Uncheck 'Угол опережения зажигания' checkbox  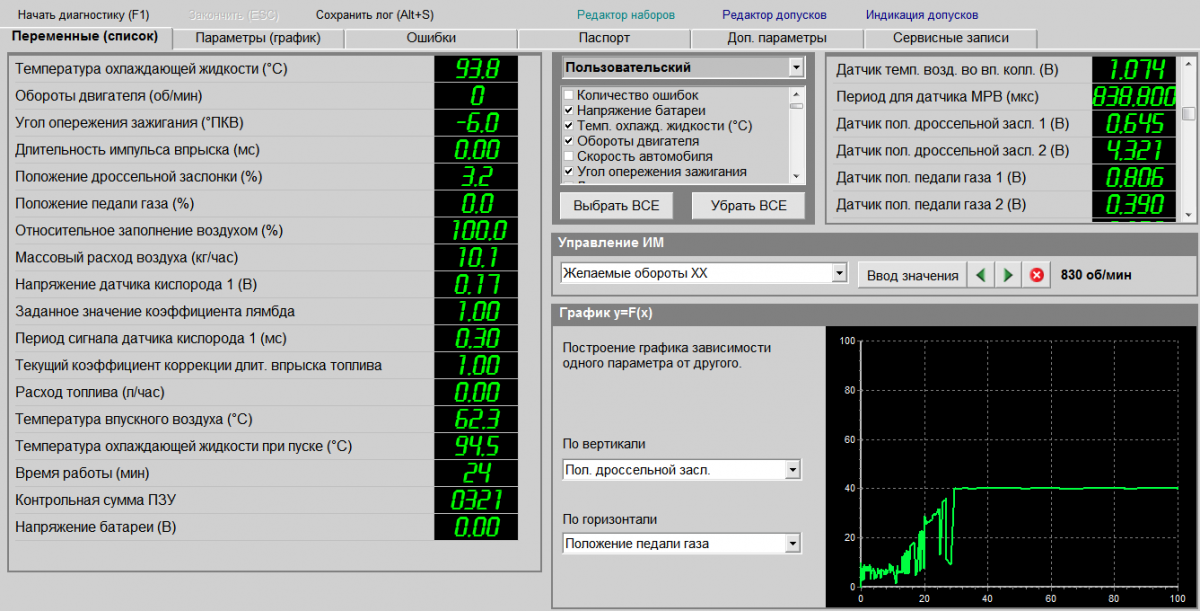[569, 171]
